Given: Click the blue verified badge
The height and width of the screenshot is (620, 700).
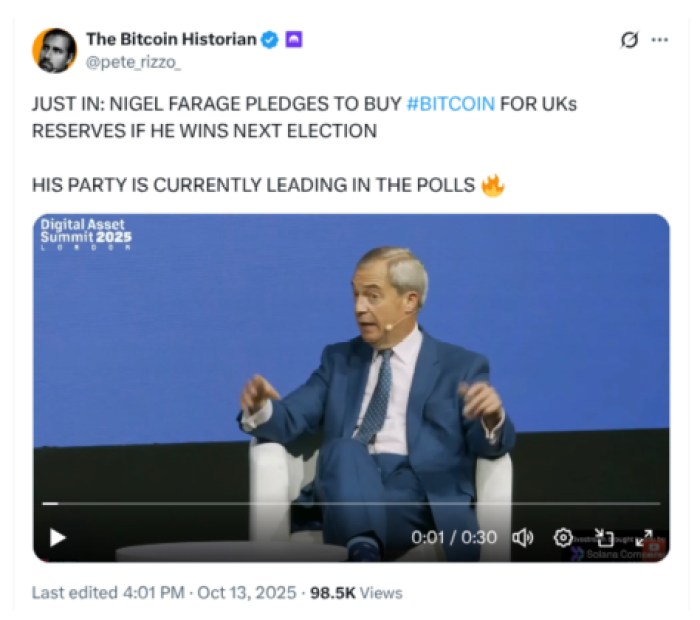Looking at the screenshot, I should 270,40.
